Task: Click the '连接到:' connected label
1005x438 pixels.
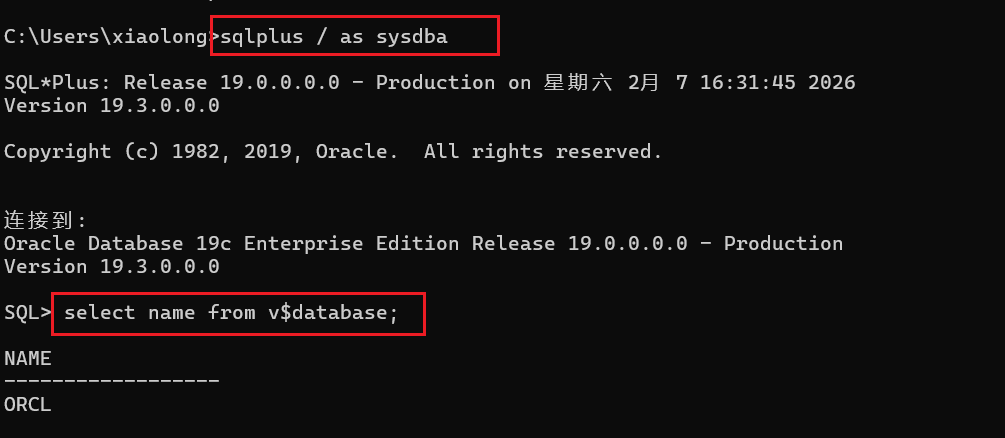Action: pos(45,221)
